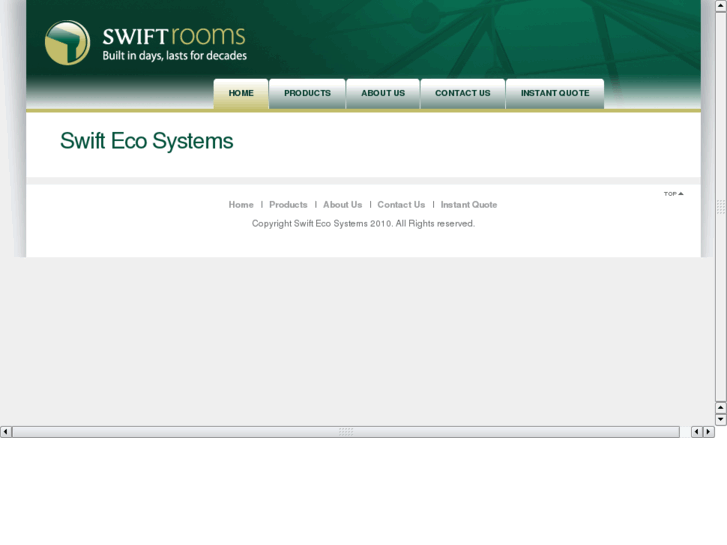
Task: Click the horizontal scrollbar thumb
Action: pos(346,432)
